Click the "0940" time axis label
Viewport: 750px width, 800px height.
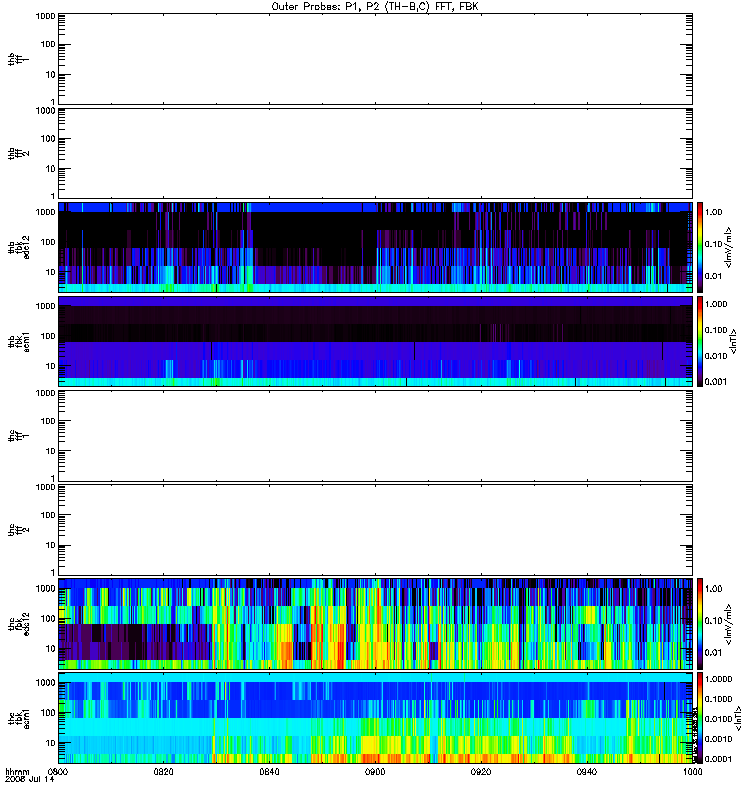[x=587, y=771]
